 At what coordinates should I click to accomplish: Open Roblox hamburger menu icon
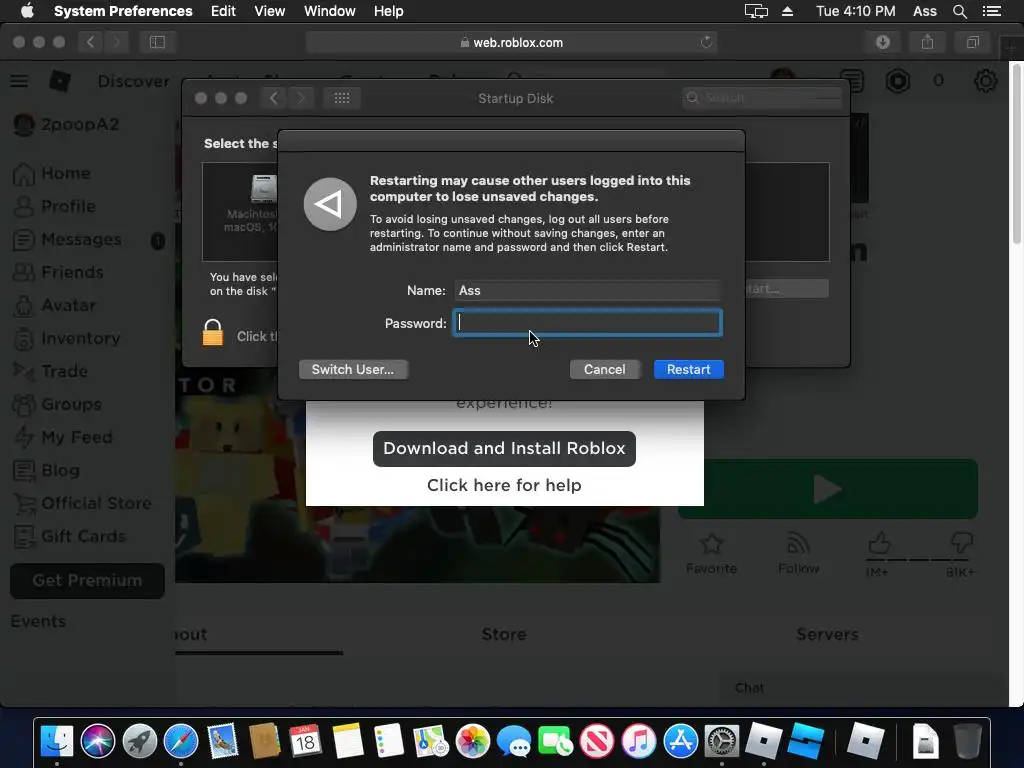[x=19, y=81]
